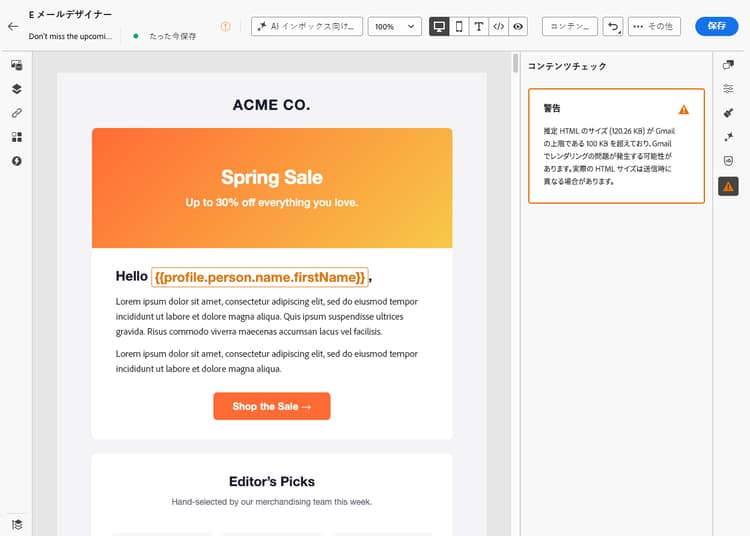Viewport: 750px width, 536px height.
Task: Open the top icon in right rail
Action: coord(728,65)
